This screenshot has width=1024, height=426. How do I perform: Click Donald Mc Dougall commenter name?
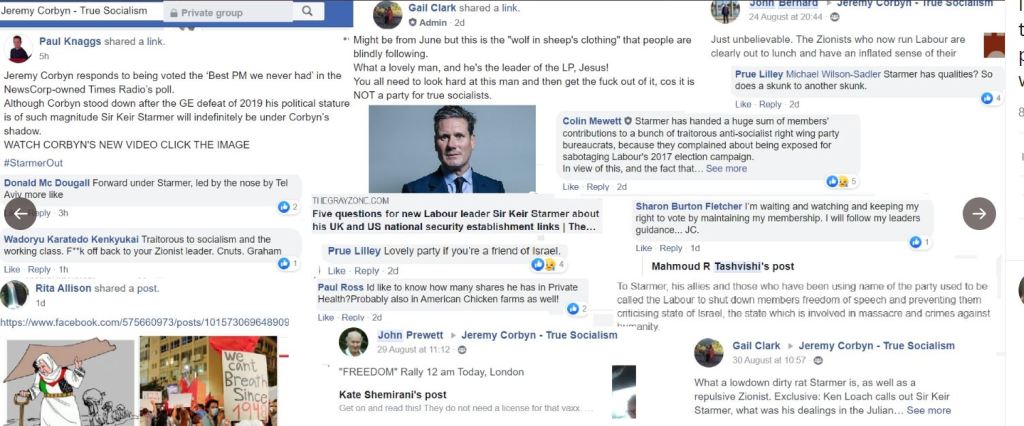(x=46, y=184)
